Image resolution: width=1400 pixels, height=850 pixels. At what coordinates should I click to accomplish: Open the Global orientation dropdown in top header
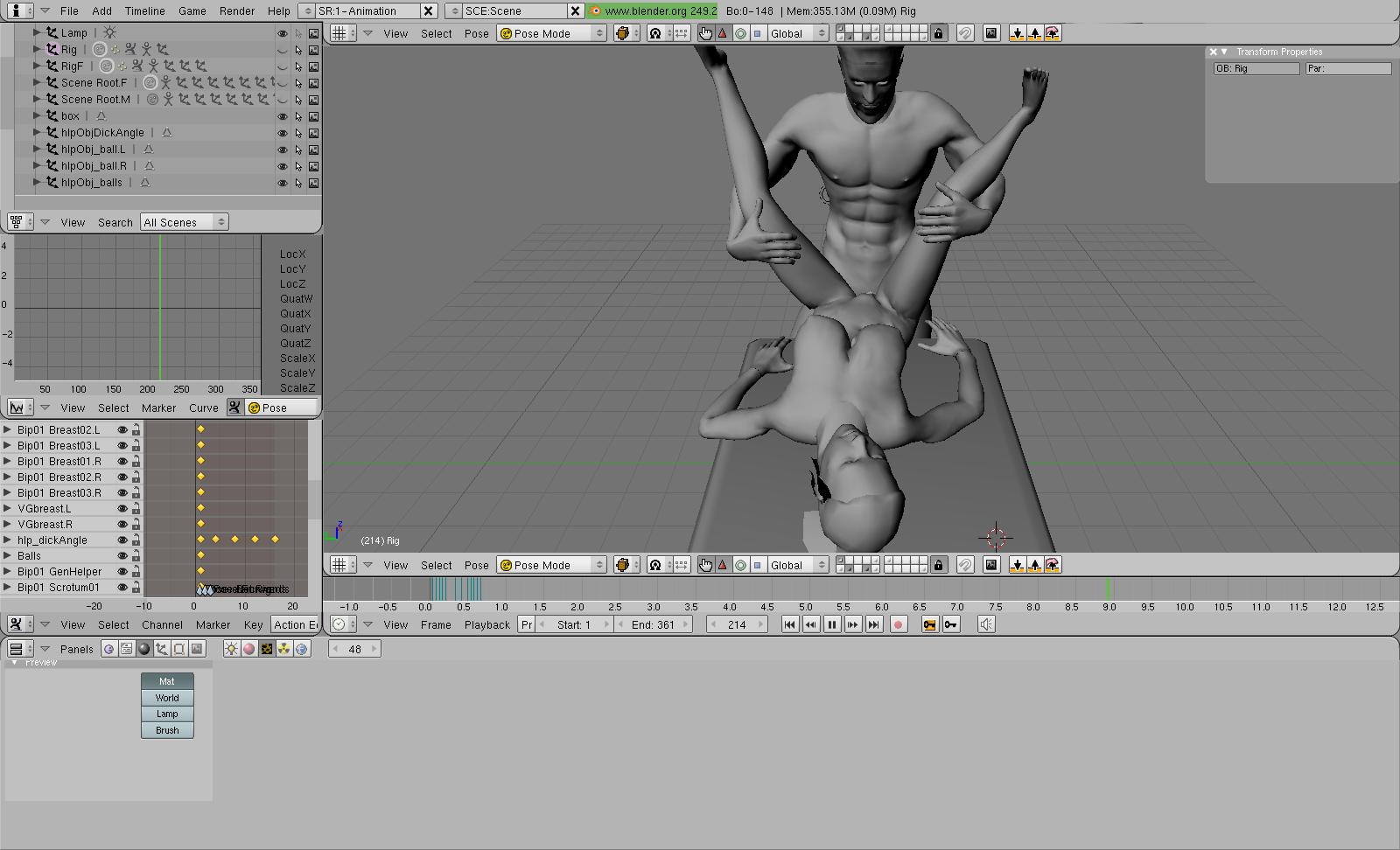(x=798, y=33)
